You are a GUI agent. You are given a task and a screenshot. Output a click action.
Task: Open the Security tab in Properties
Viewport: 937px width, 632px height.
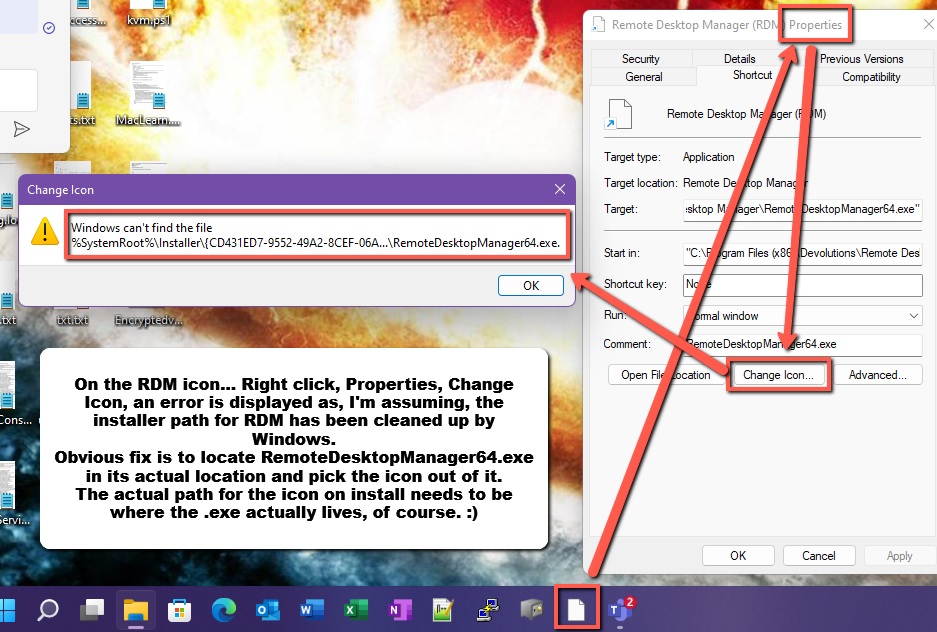click(x=641, y=58)
